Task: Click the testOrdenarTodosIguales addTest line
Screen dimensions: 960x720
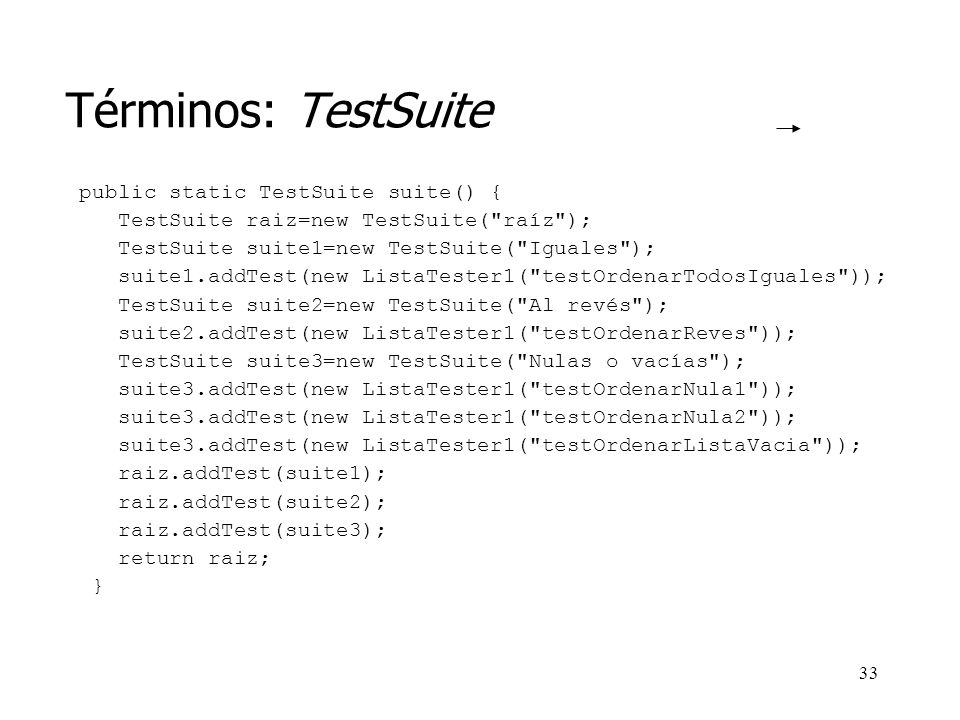Action: coord(502,277)
